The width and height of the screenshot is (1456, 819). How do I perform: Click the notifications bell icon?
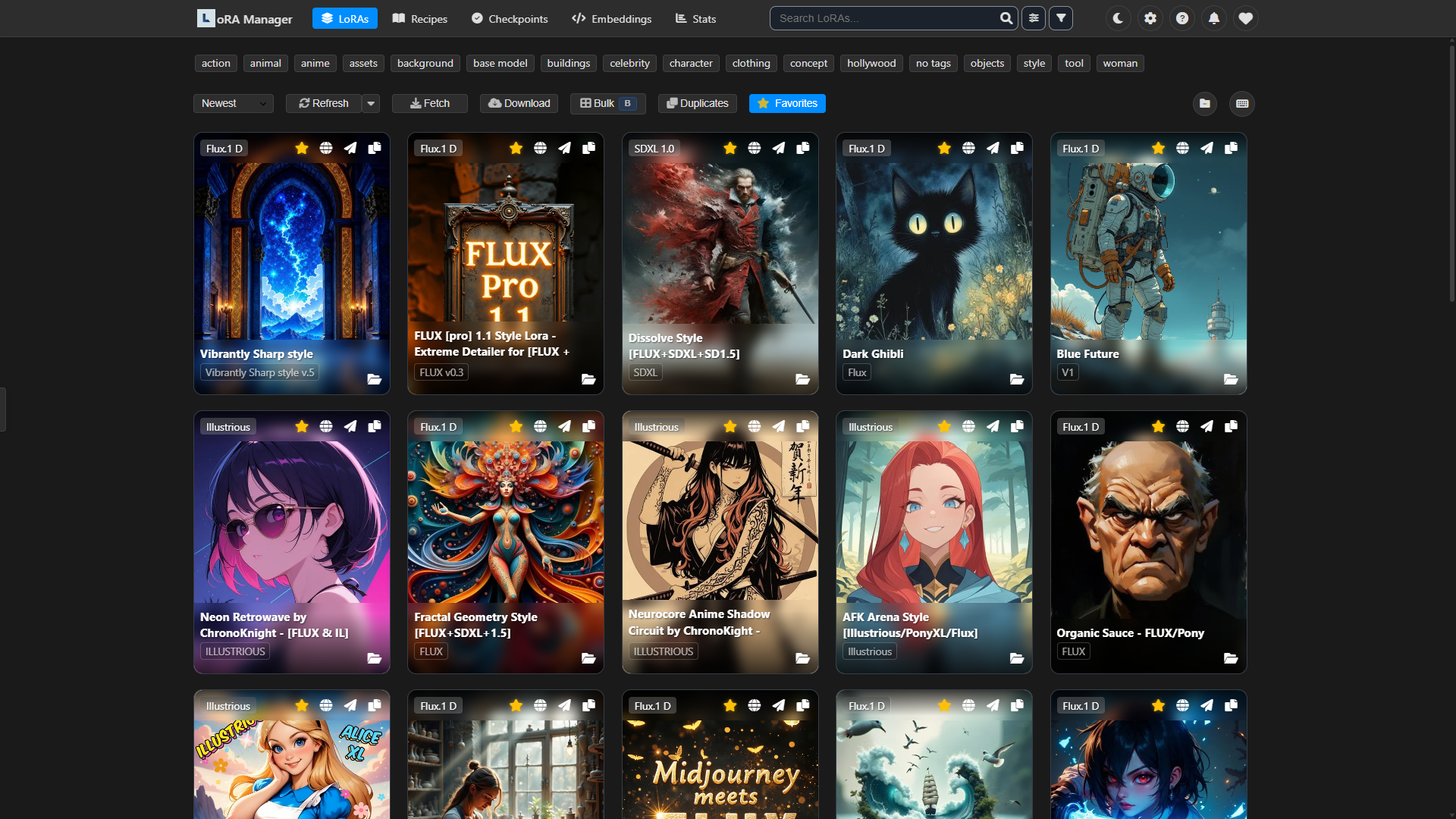click(1214, 18)
